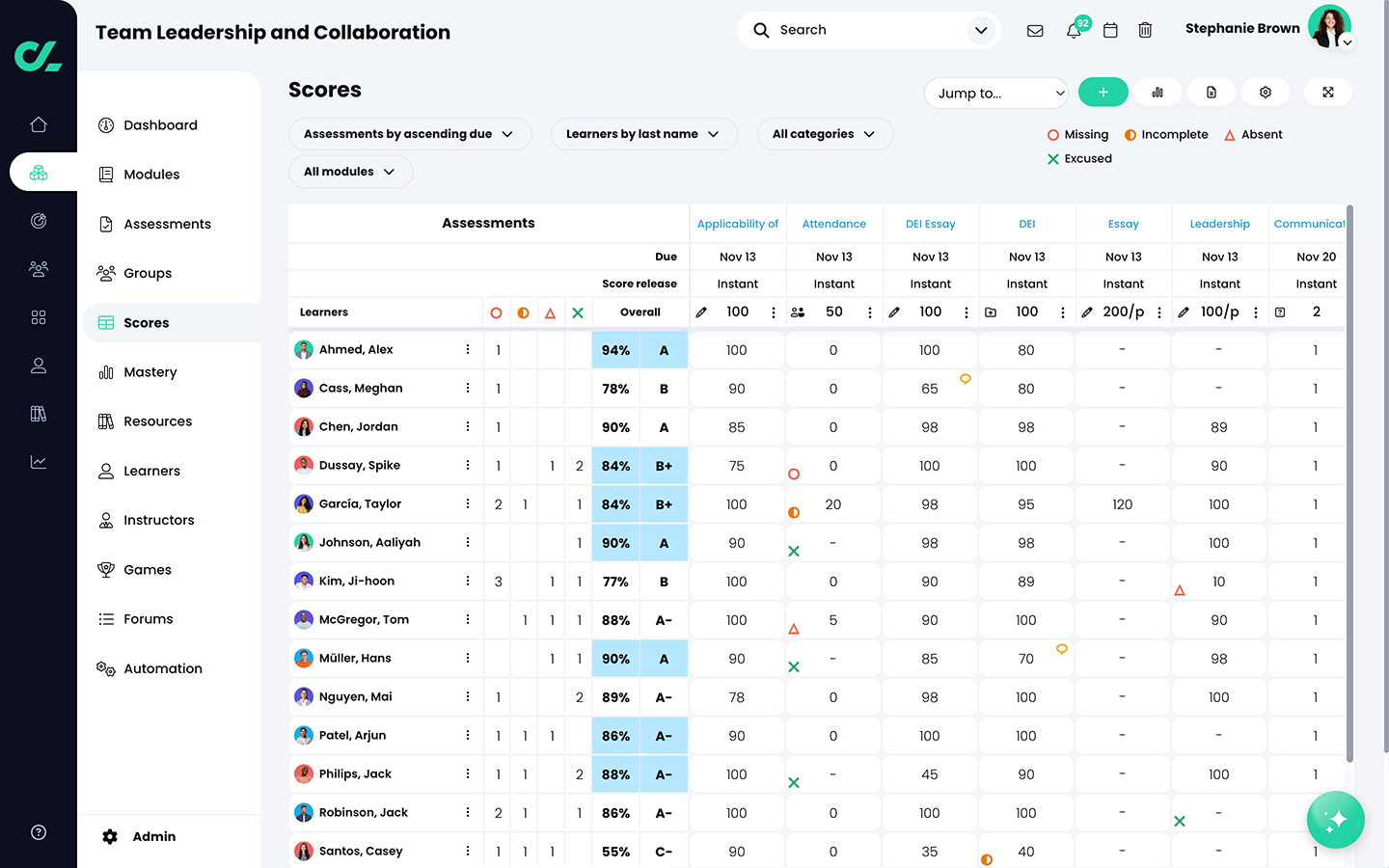Expand the Search dropdown chevron

pos(981,30)
